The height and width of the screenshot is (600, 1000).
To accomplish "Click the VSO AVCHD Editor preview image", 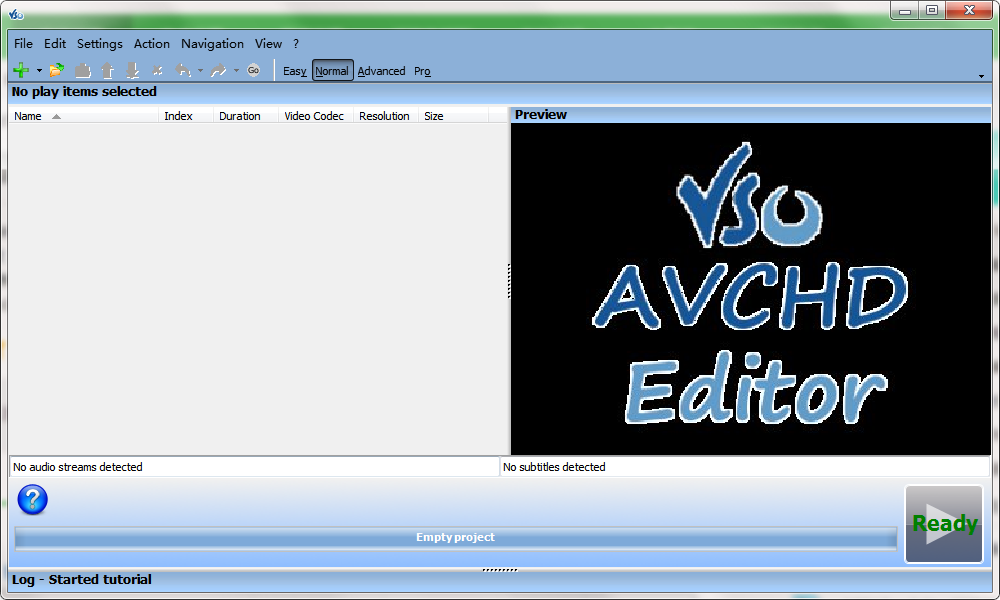I will coord(751,289).
